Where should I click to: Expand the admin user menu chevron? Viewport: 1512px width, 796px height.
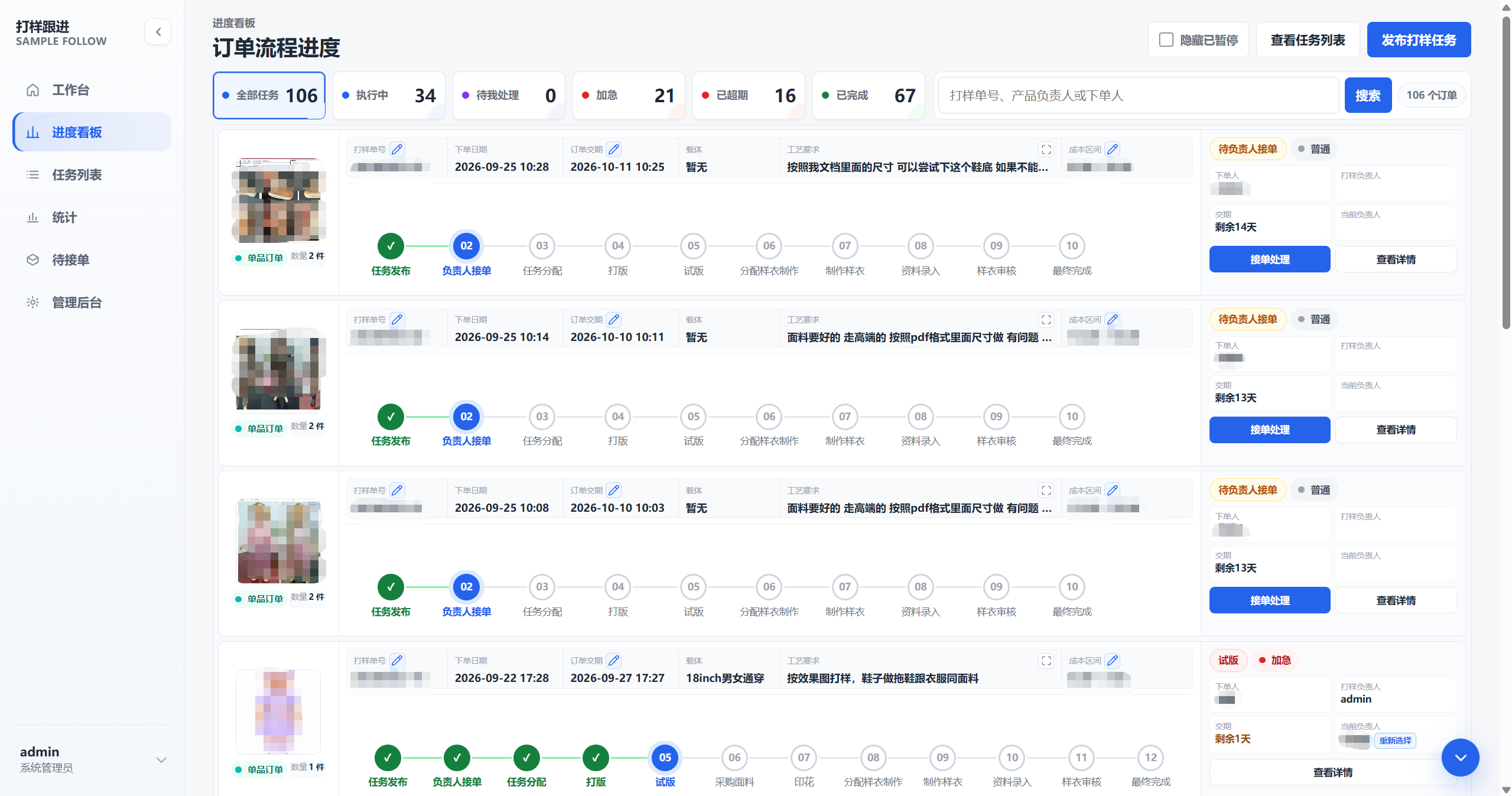(161, 760)
